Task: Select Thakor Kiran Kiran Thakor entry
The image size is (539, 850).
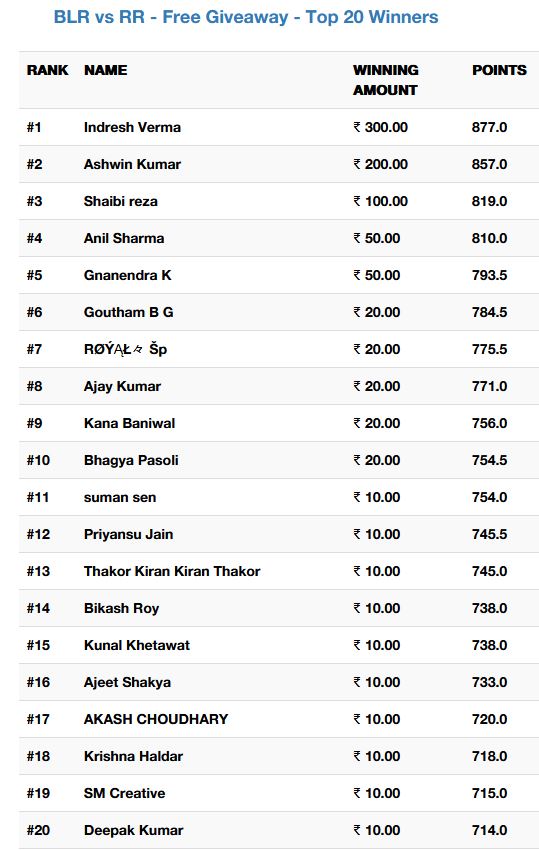Action: click(172, 571)
